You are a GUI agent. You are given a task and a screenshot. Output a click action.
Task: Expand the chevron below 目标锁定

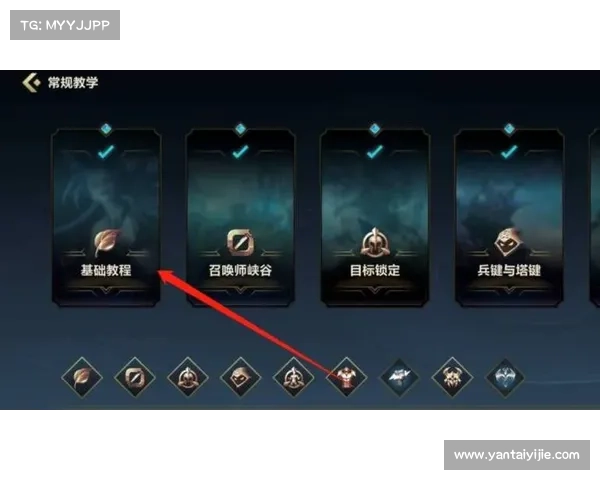point(375,292)
